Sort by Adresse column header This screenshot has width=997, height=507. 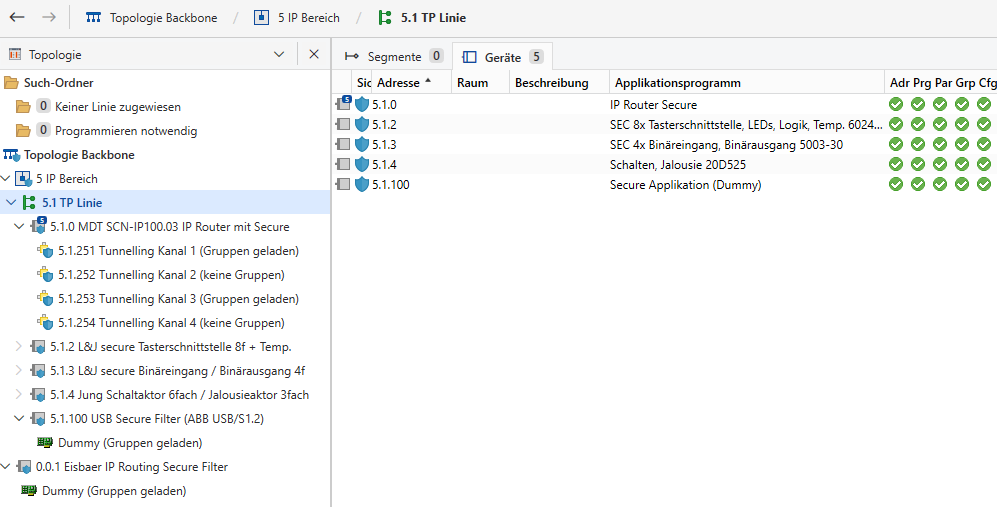tap(411, 83)
